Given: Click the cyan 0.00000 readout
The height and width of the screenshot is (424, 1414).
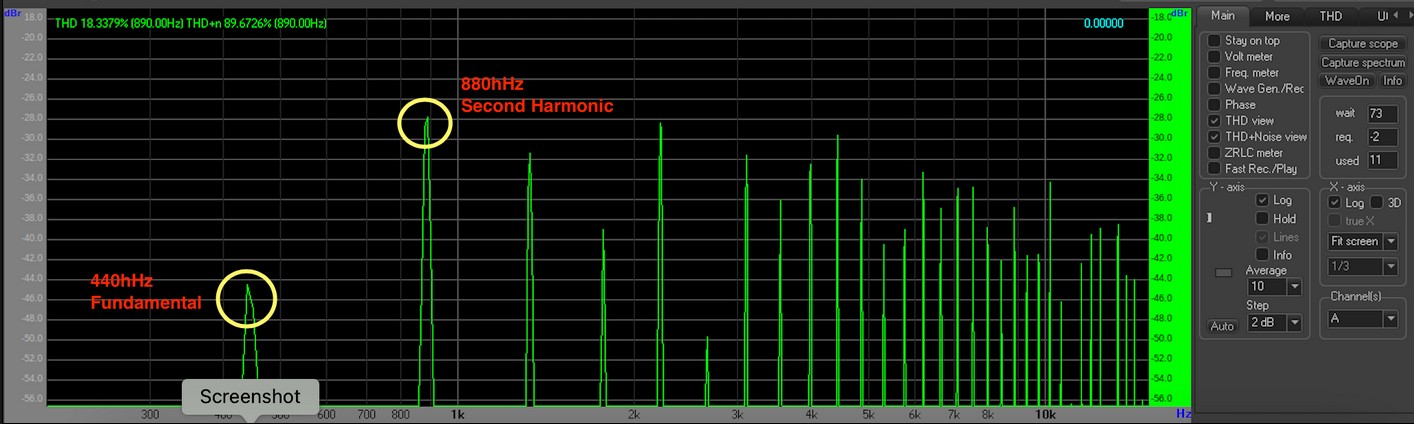Looking at the screenshot, I should 1103,23.
